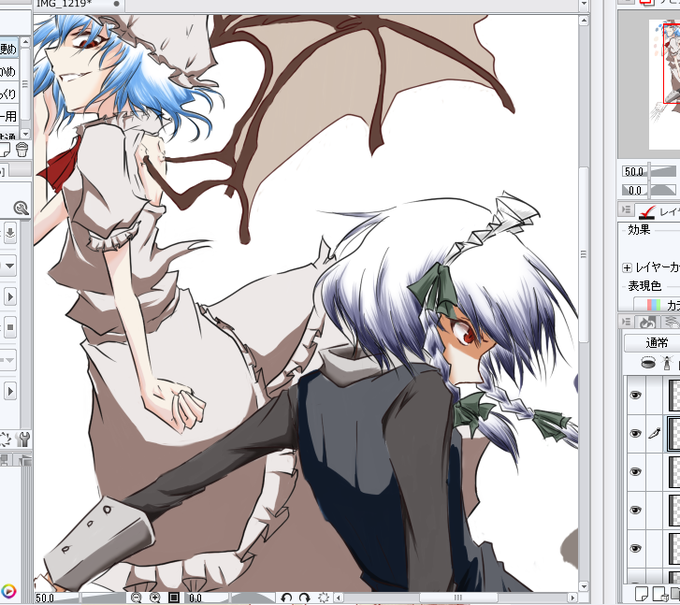The height and width of the screenshot is (605, 680).
Task: Open greyed-out dropdown in tool property
Action: click(8, 360)
